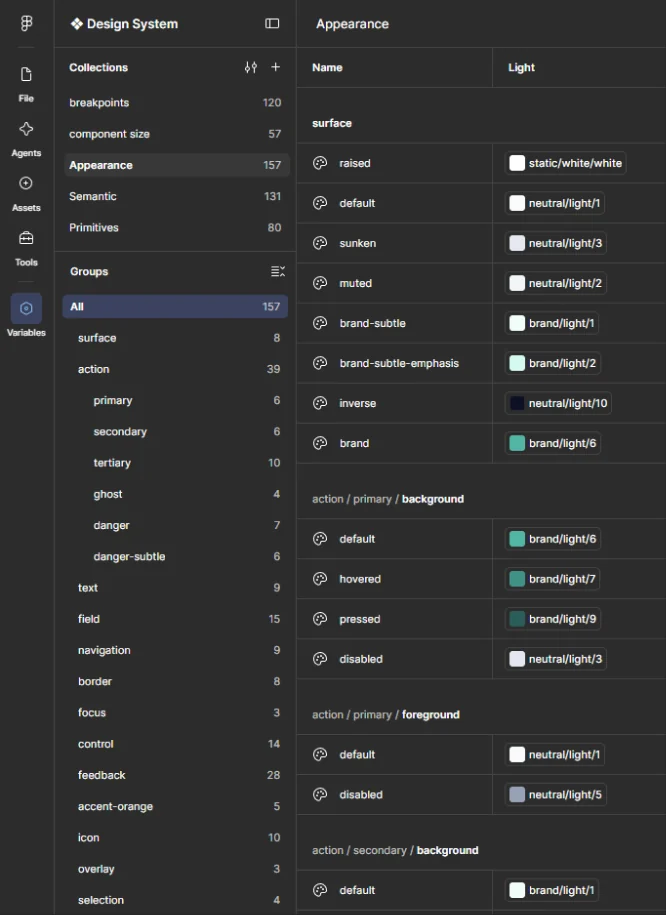666x915 pixels.
Task: Select the All group
Action: tap(175, 306)
